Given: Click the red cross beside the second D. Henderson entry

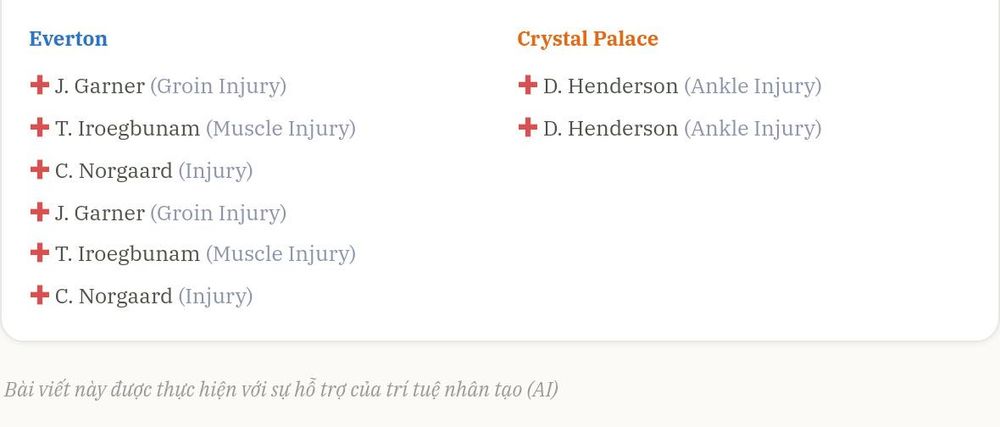Looking at the screenshot, I should (x=527, y=127).
